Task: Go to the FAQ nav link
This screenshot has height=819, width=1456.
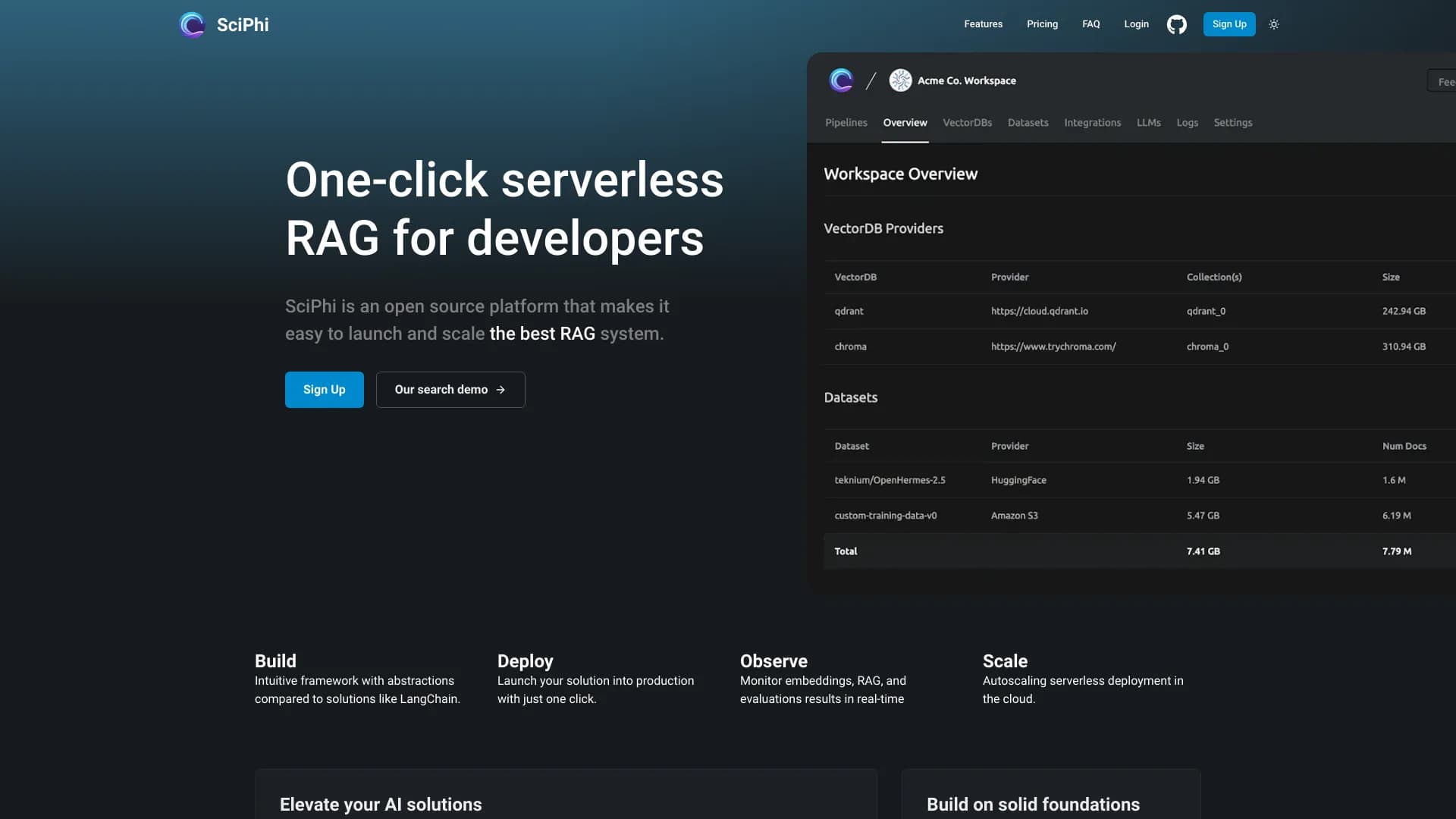Action: point(1090,24)
